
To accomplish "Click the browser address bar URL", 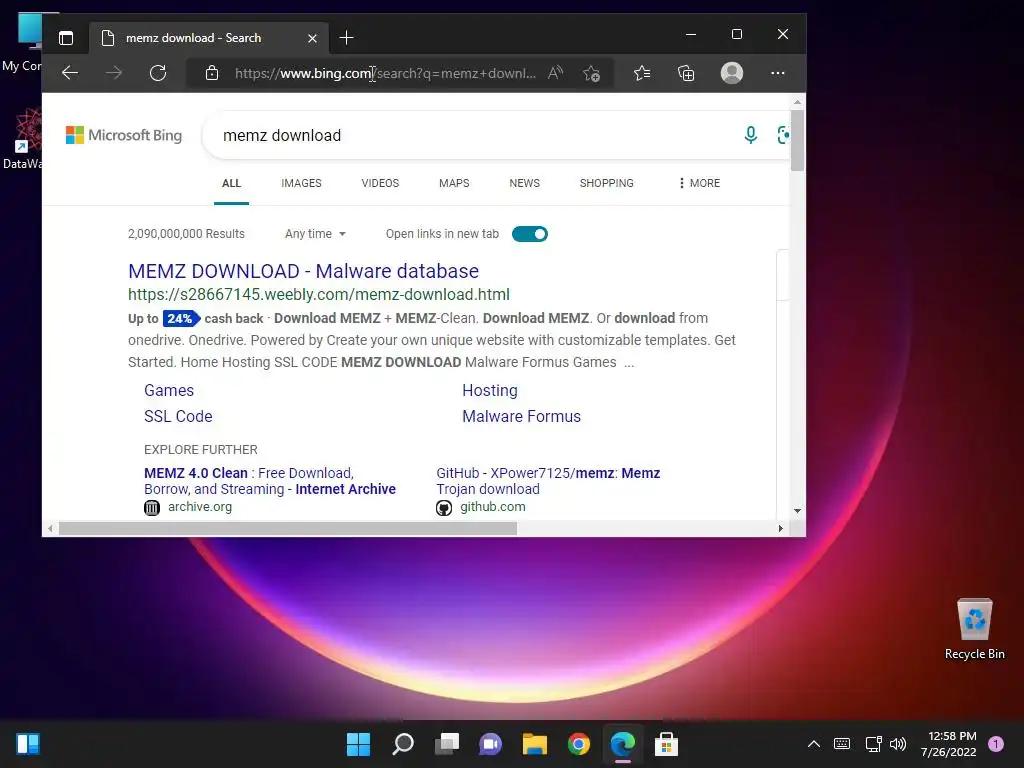I will [385, 73].
